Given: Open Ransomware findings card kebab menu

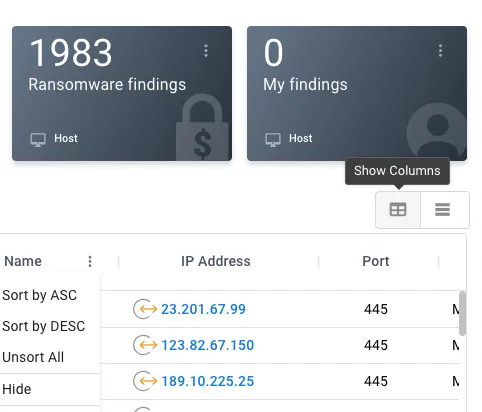Looking at the screenshot, I should pyautogui.click(x=206, y=51).
